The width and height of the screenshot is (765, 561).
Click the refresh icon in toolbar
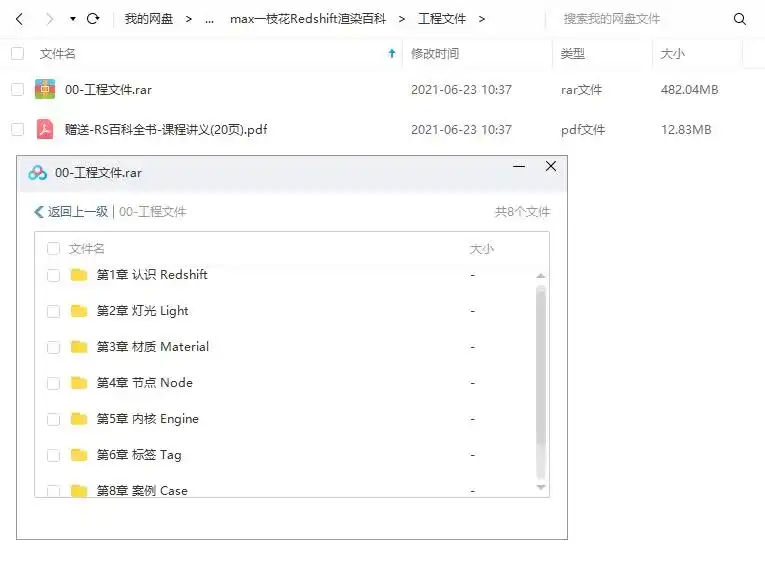(93, 19)
